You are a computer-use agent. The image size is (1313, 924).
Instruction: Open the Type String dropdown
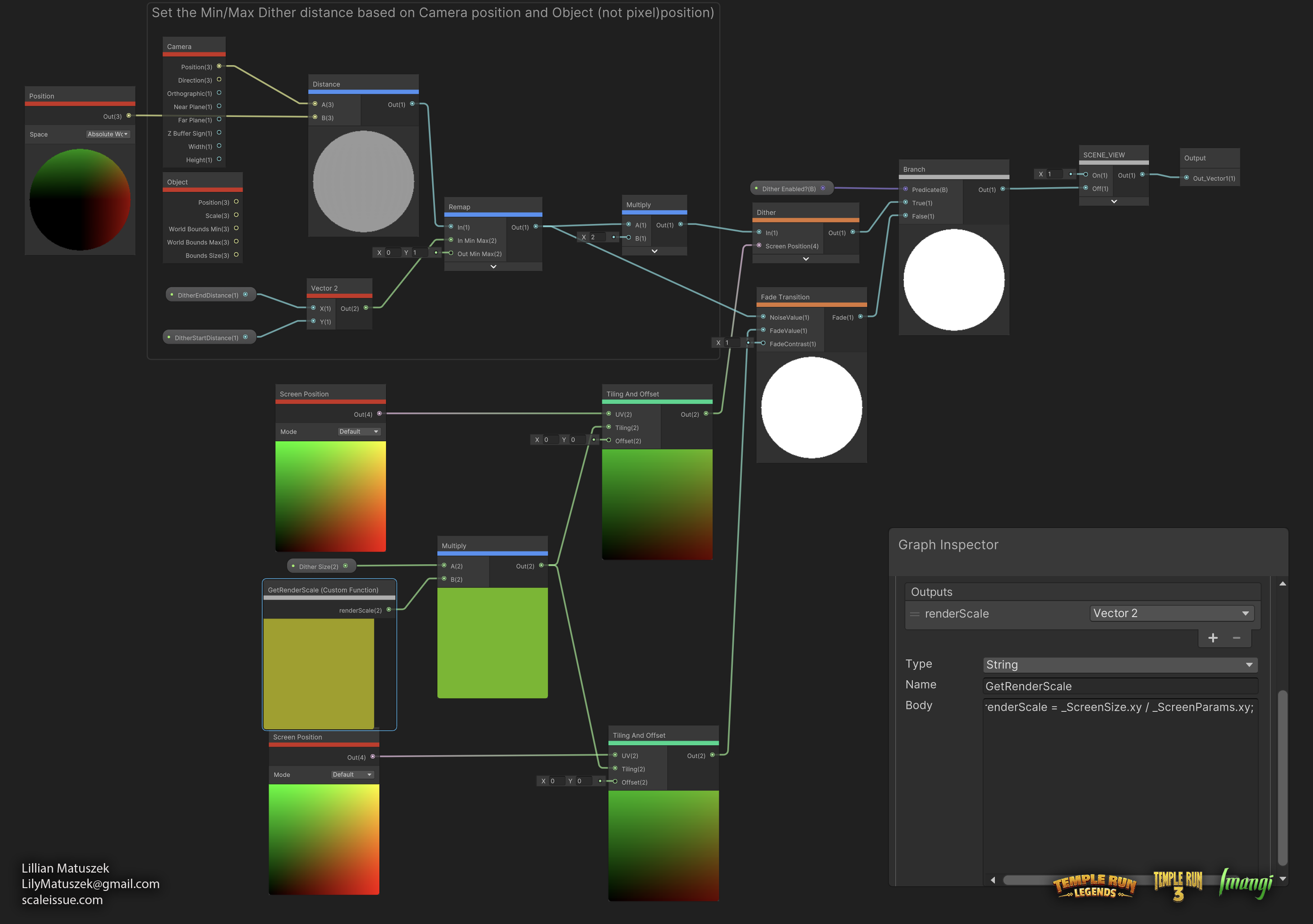click(x=1120, y=665)
